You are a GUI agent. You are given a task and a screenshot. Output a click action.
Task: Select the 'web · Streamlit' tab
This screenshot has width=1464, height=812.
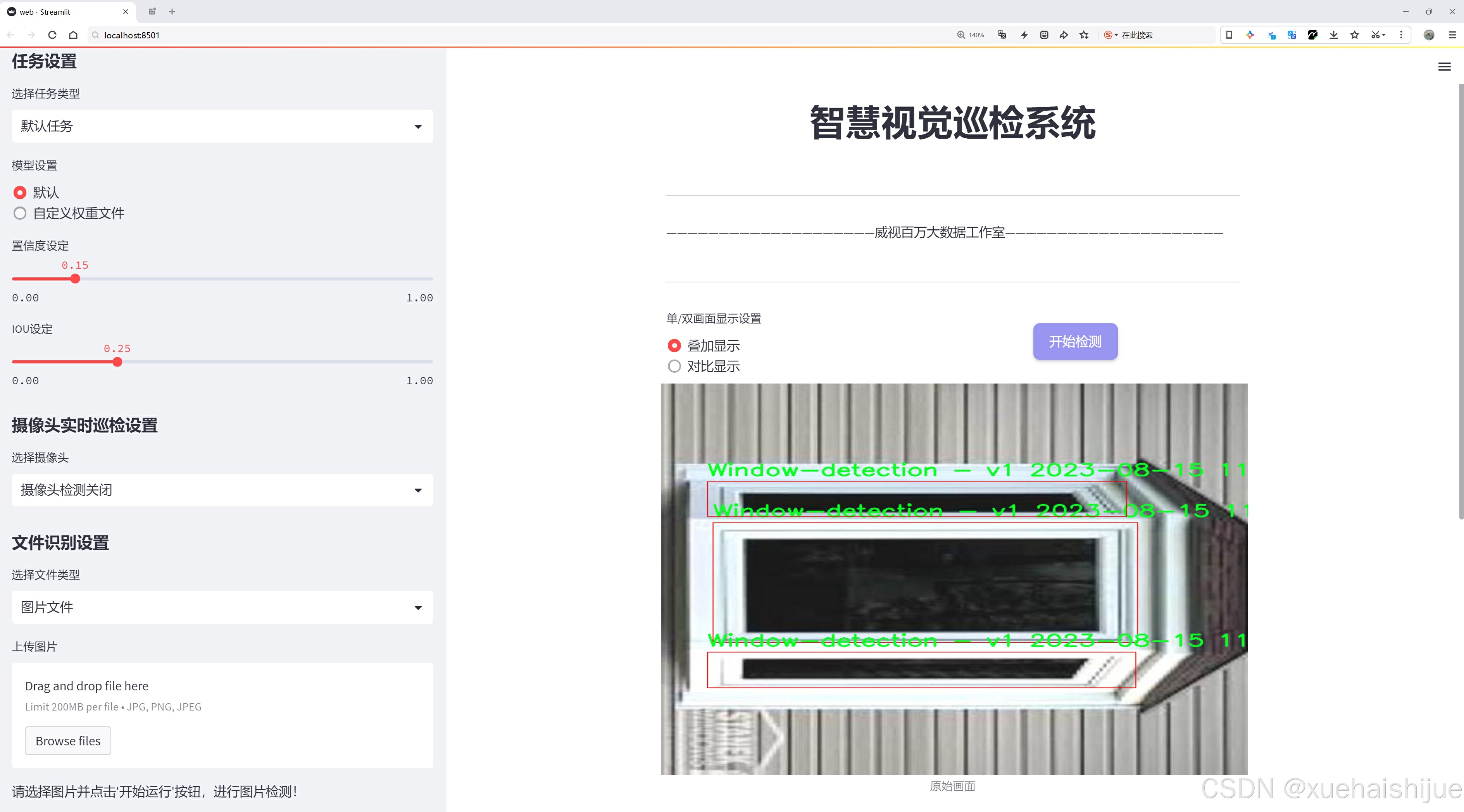pos(67,11)
